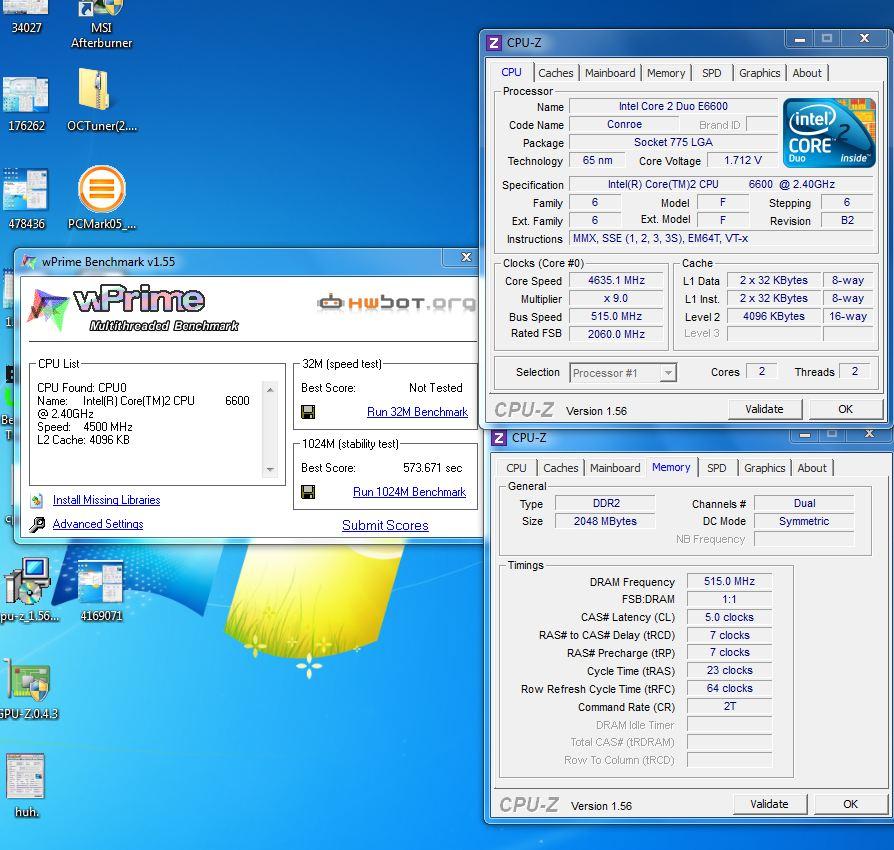Screen dimensions: 894x850
Task: Click the Name field Intel Core 2 Duo E6600
Action: pyautogui.click(x=673, y=106)
